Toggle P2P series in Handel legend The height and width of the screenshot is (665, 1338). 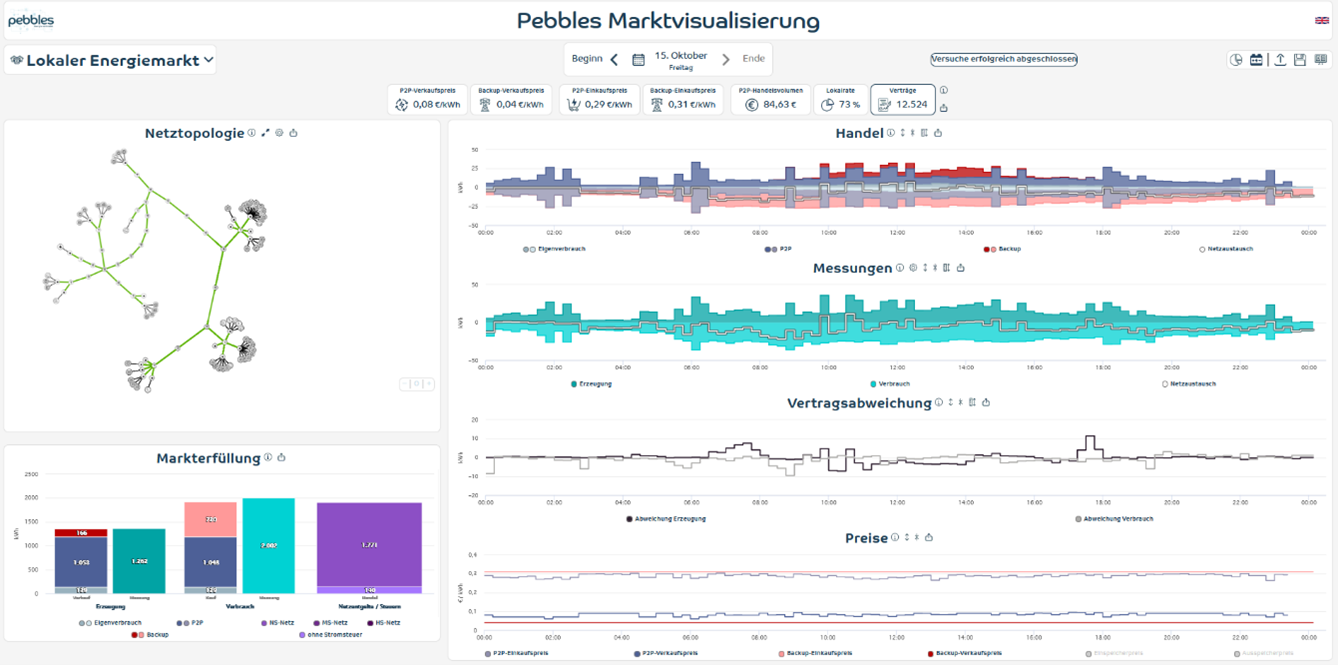tap(778, 249)
